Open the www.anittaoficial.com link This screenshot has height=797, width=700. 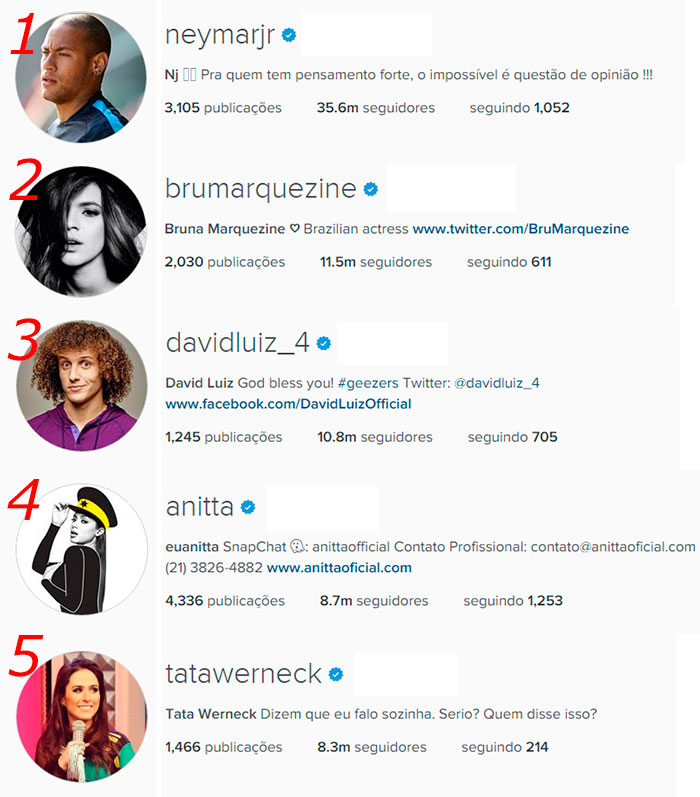click(339, 568)
